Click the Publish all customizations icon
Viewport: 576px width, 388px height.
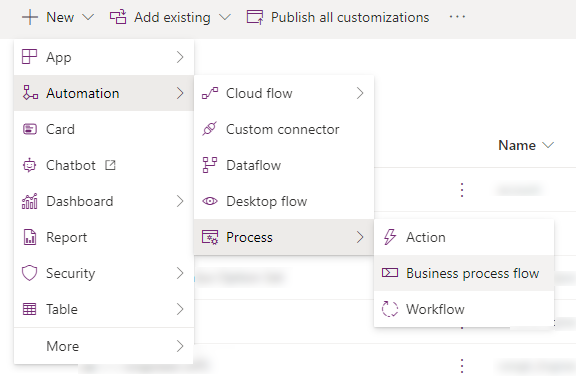click(255, 17)
